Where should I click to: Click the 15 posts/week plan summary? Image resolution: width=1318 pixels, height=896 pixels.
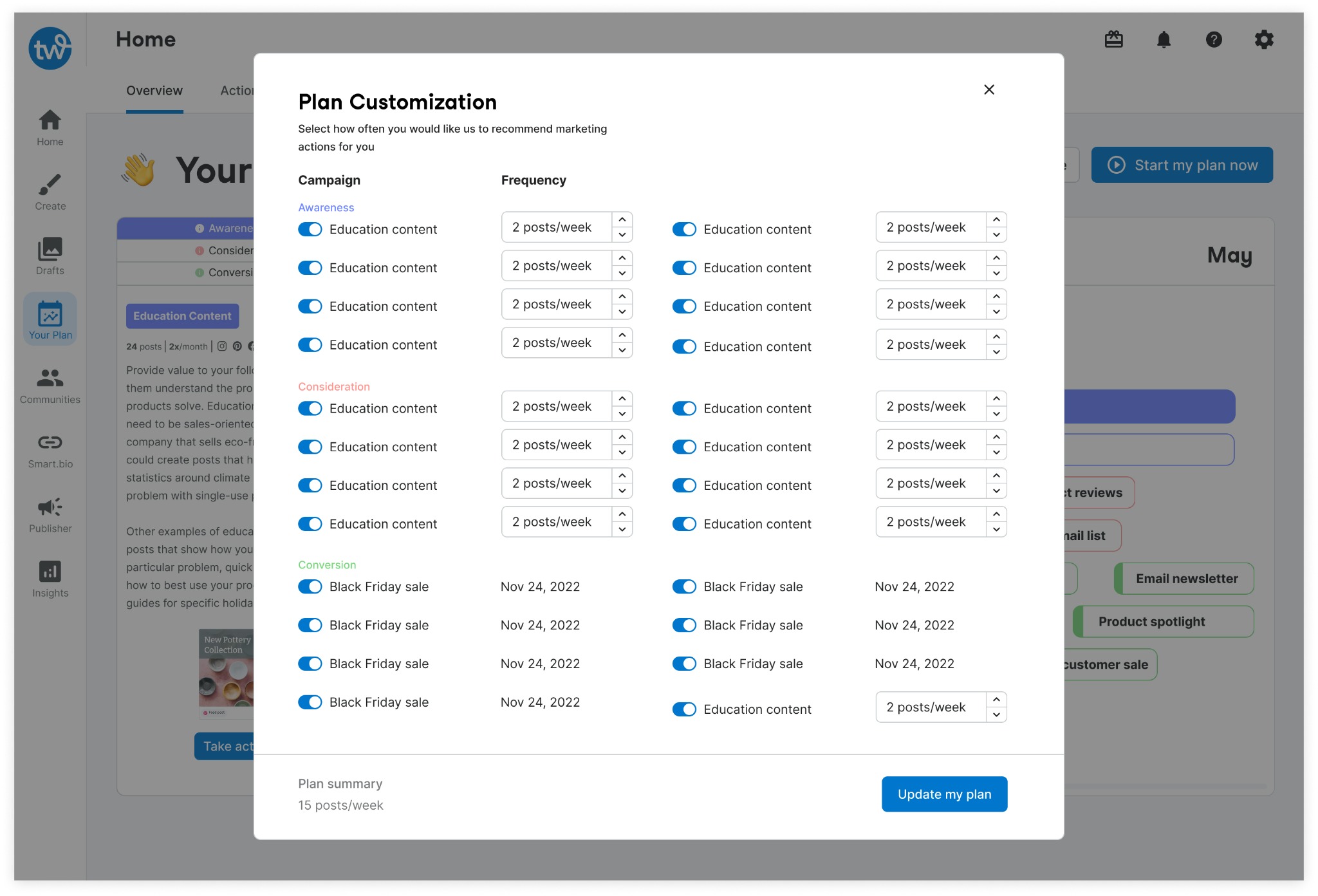pos(340,805)
